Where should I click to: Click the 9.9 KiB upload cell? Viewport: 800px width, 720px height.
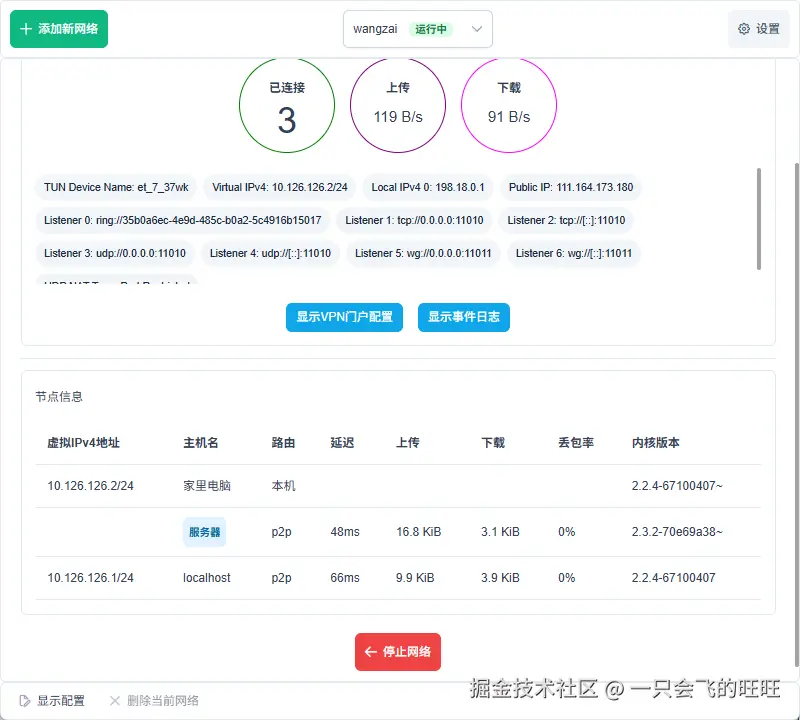415,578
